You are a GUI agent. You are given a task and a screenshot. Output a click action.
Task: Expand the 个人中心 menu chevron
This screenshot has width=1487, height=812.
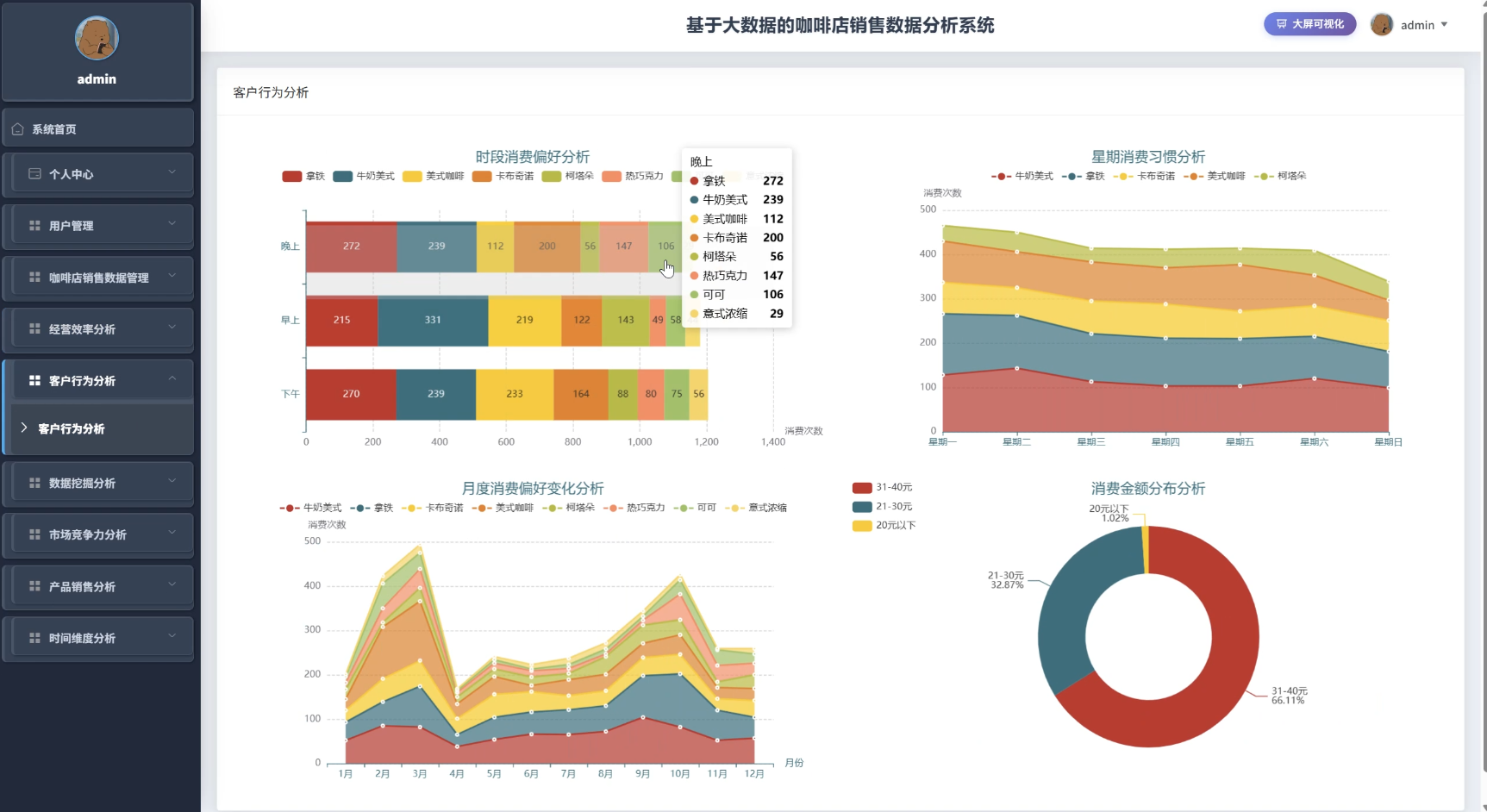click(172, 172)
